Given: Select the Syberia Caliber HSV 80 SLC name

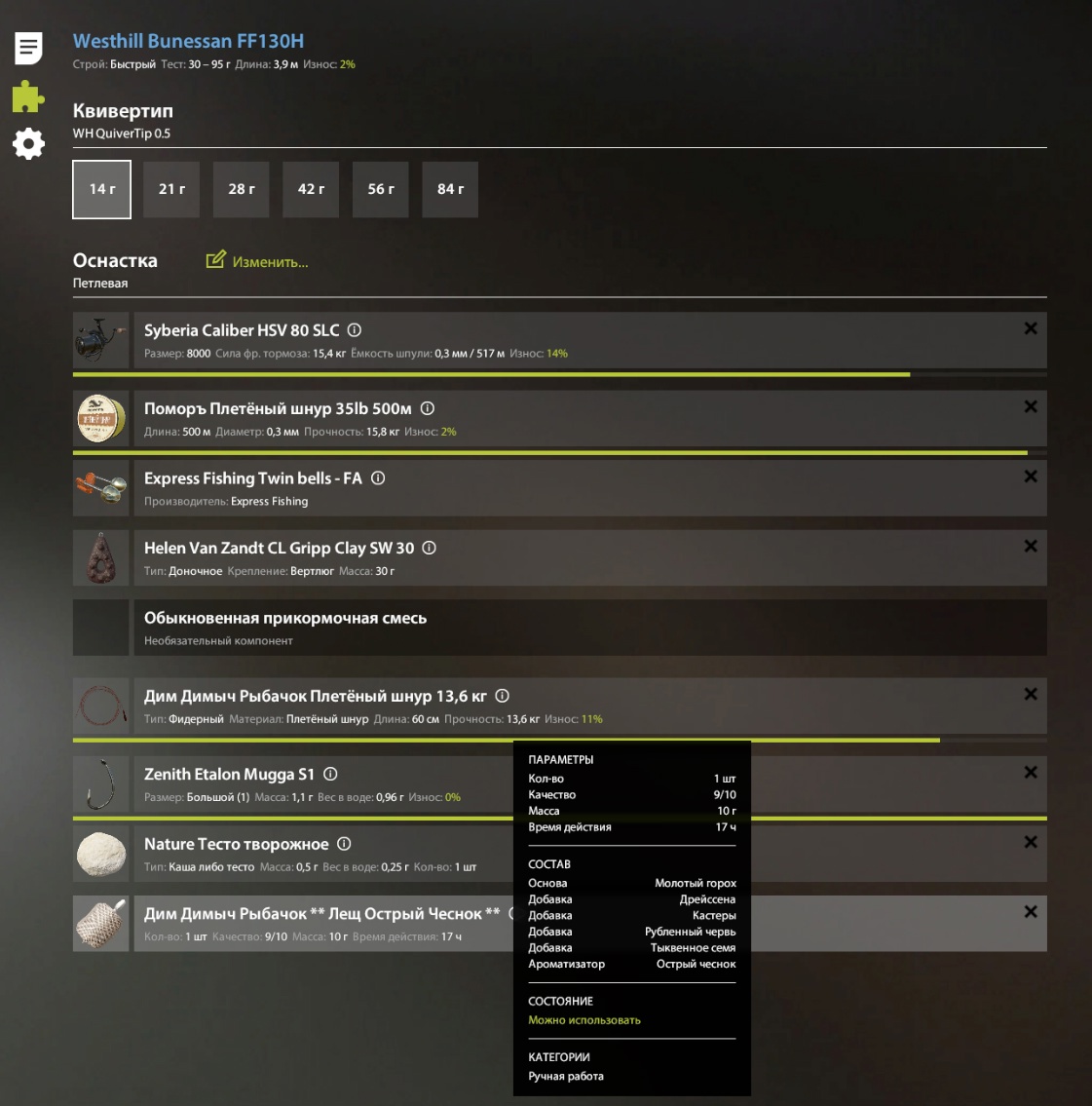Looking at the screenshot, I should pyautogui.click(x=242, y=330).
